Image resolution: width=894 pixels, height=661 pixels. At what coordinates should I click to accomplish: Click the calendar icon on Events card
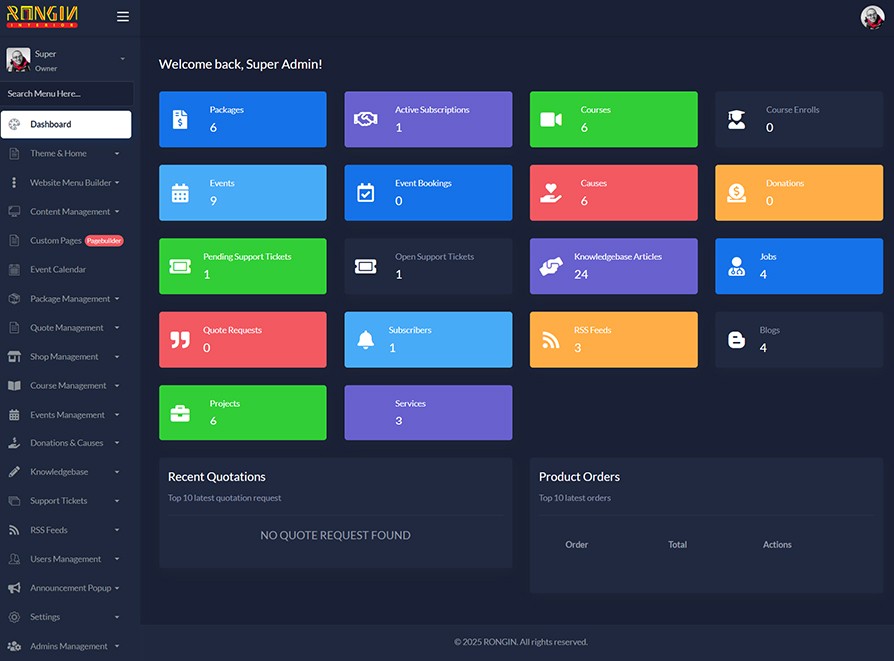(180, 193)
